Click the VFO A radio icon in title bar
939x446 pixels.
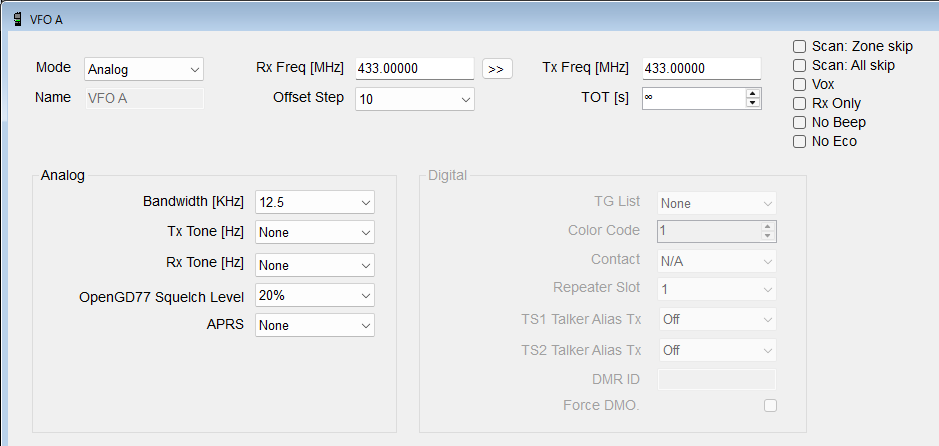tap(17, 18)
